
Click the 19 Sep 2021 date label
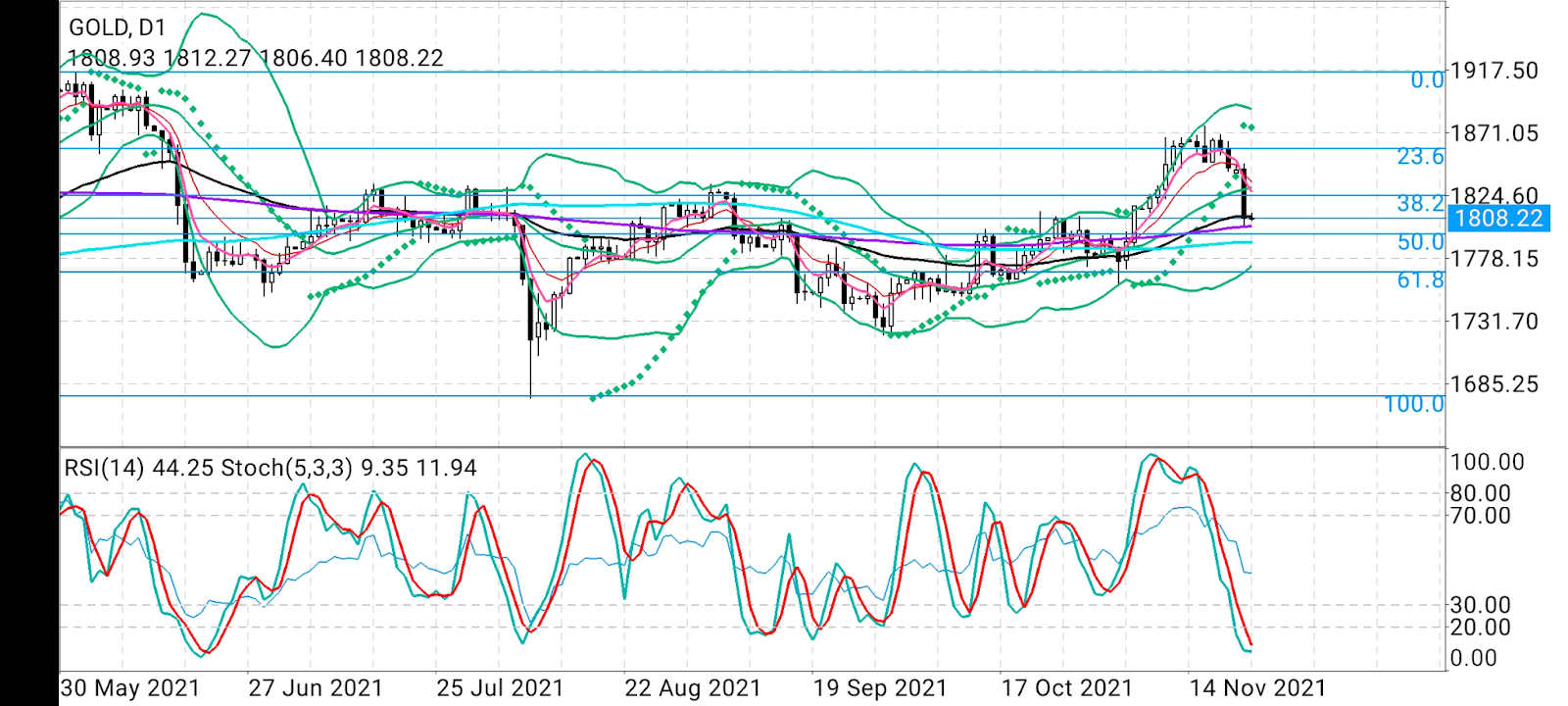(880, 688)
